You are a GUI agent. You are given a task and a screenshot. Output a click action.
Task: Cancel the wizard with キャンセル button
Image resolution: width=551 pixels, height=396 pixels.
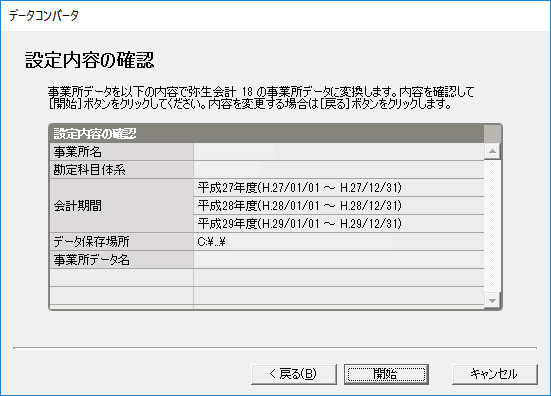click(x=494, y=374)
